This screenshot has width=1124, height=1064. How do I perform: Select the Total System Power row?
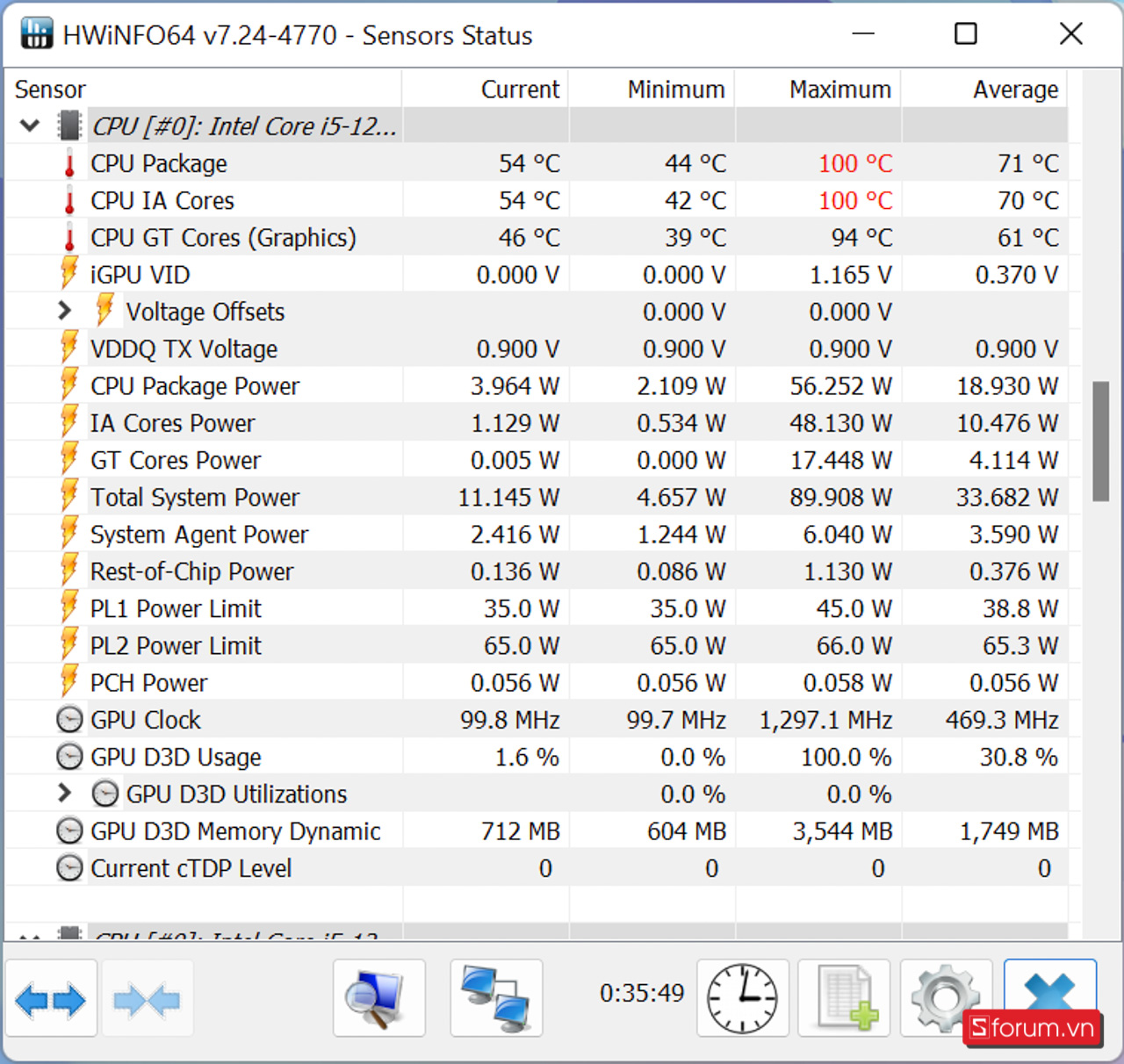point(195,498)
